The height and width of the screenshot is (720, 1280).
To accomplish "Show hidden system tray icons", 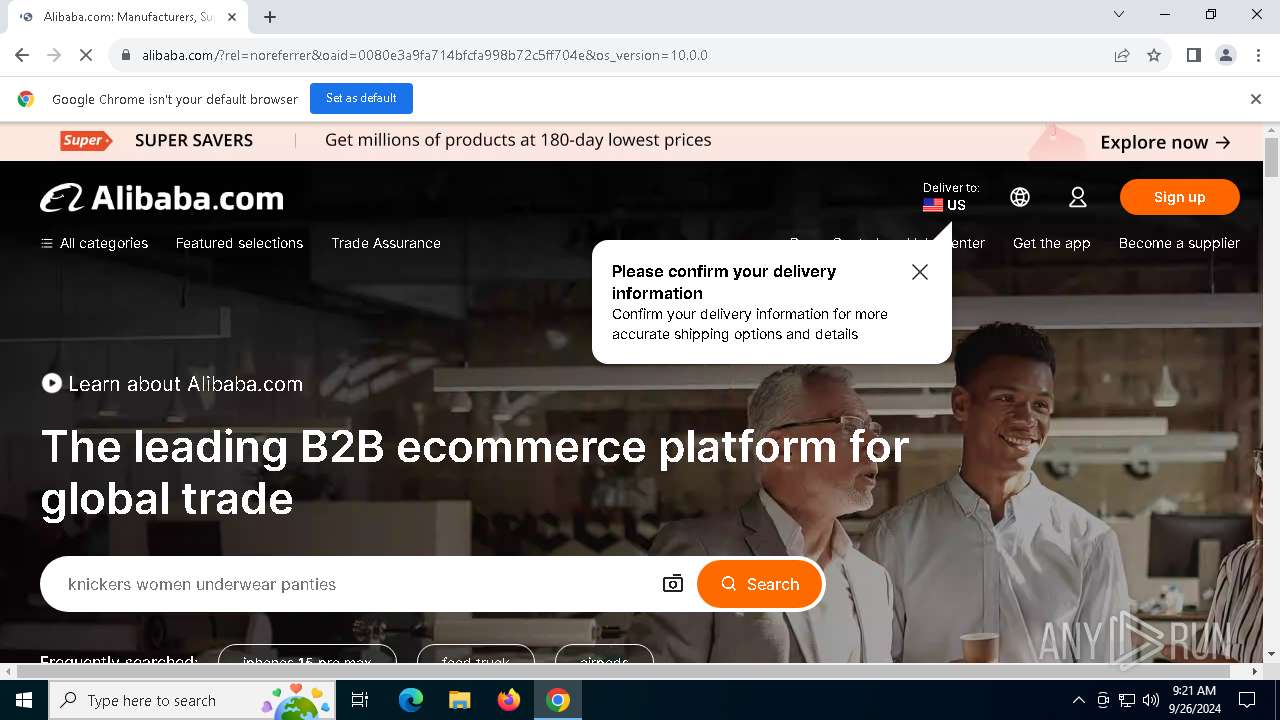I will [x=1078, y=700].
